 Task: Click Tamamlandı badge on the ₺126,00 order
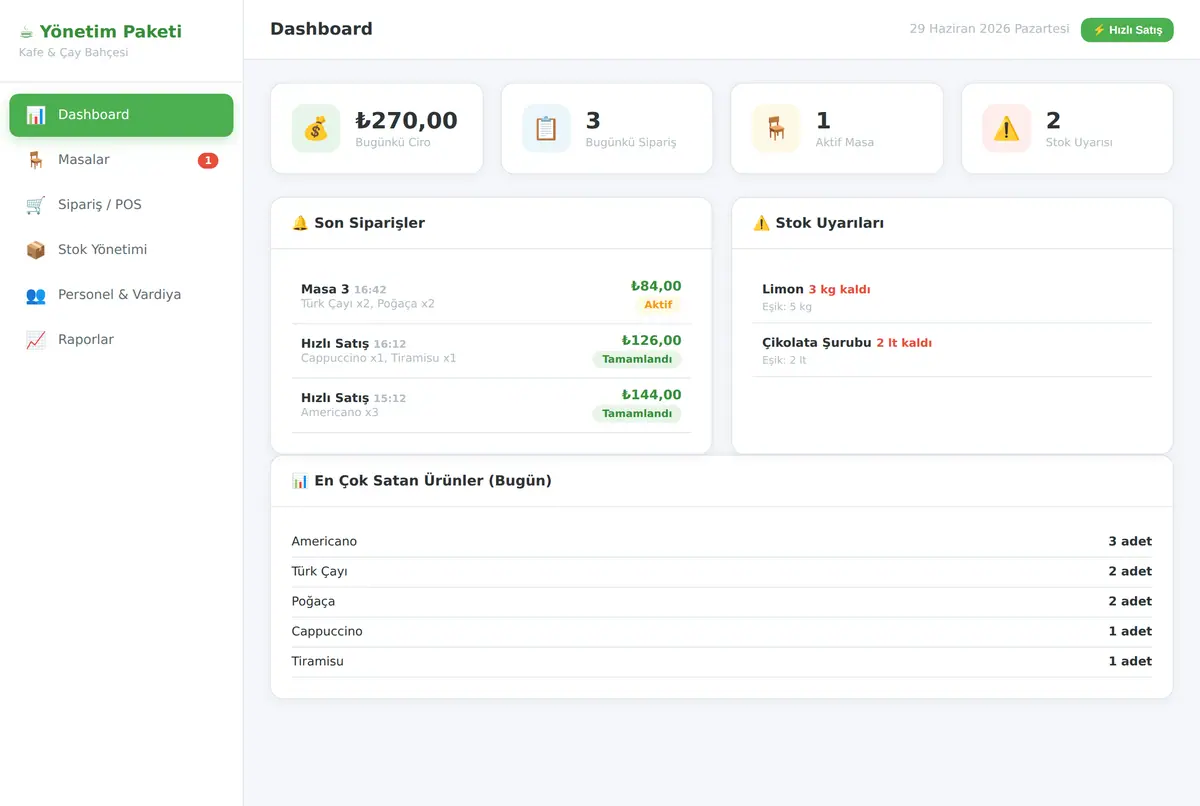[x=637, y=359]
